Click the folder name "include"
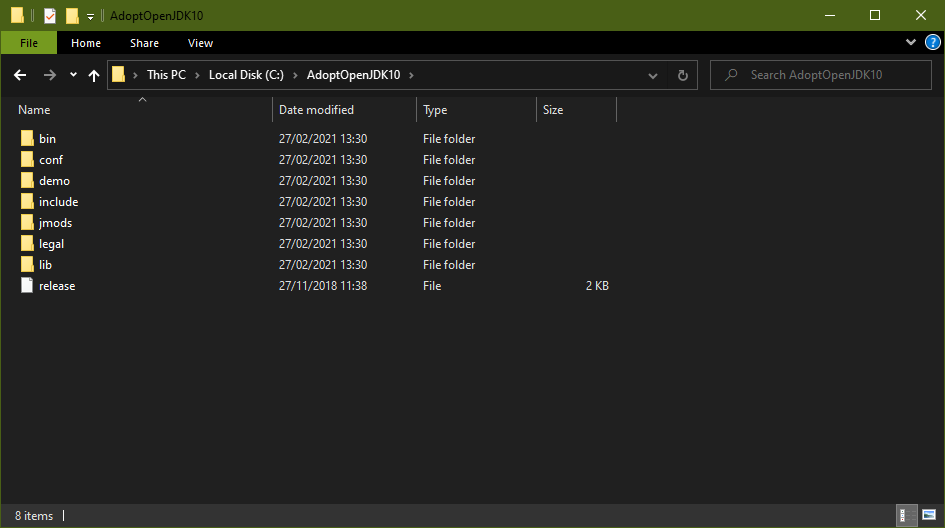945x528 pixels. pos(58,202)
